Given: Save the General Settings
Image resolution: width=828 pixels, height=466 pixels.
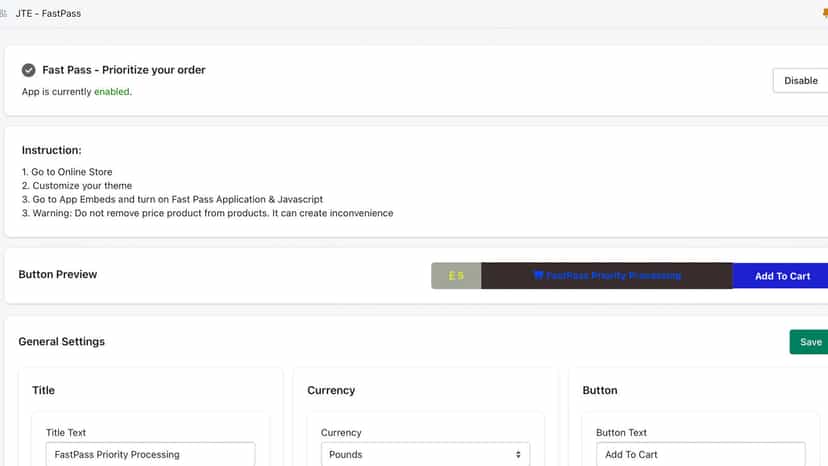Looking at the screenshot, I should [809, 342].
